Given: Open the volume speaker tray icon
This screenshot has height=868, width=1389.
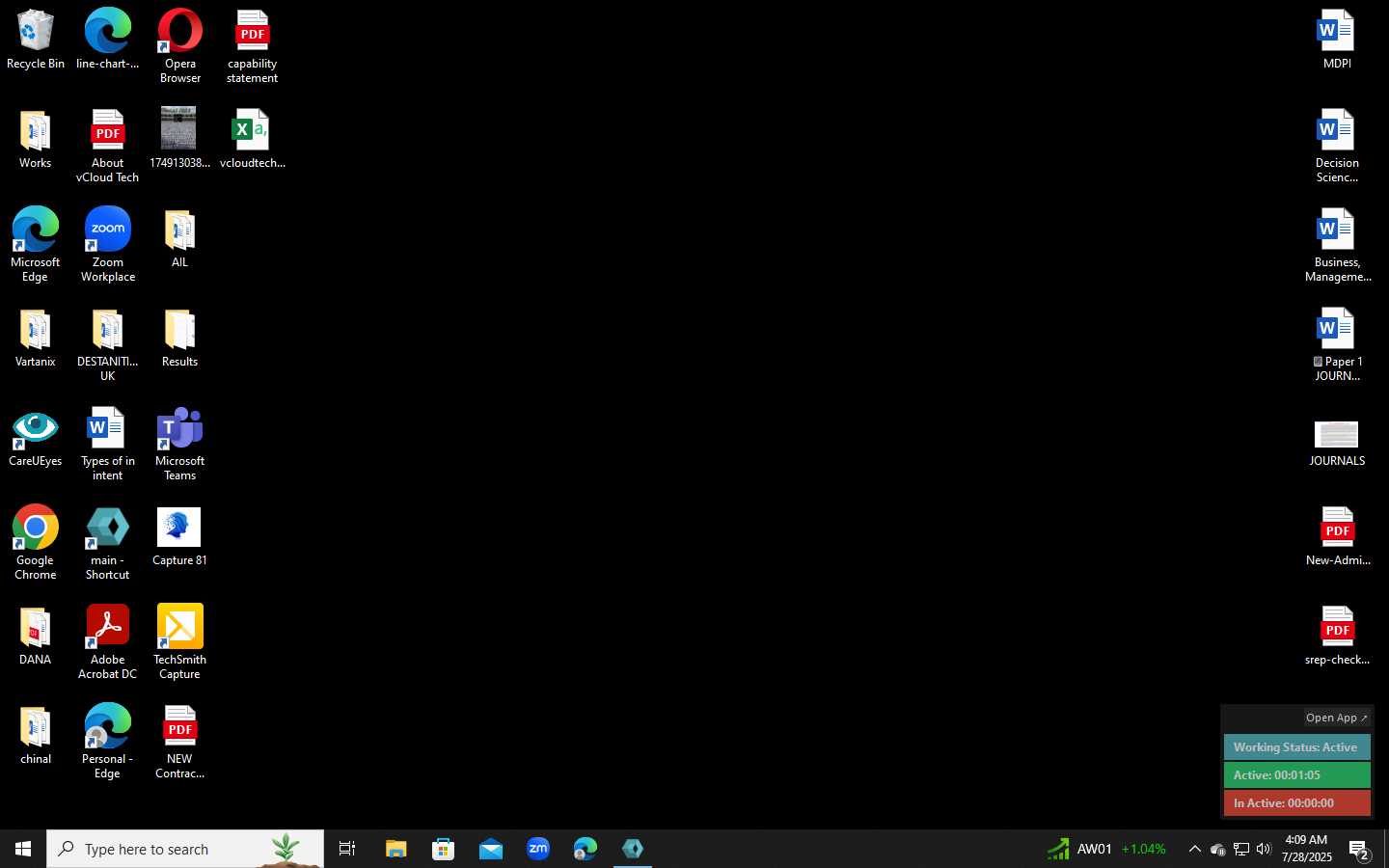Looking at the screenshot, I should 1264,849.
